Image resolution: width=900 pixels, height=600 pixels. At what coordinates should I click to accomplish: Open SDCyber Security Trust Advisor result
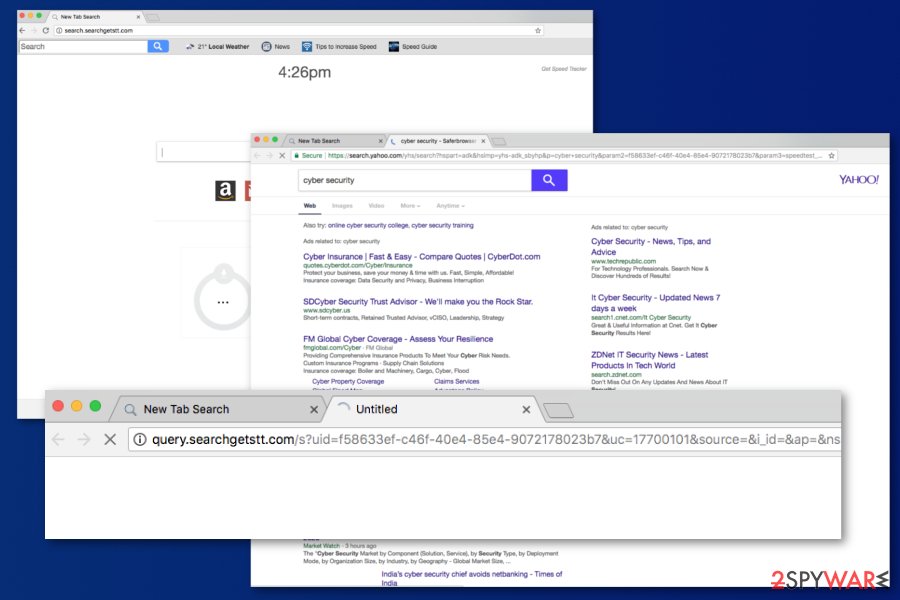[x=418, y=301]
